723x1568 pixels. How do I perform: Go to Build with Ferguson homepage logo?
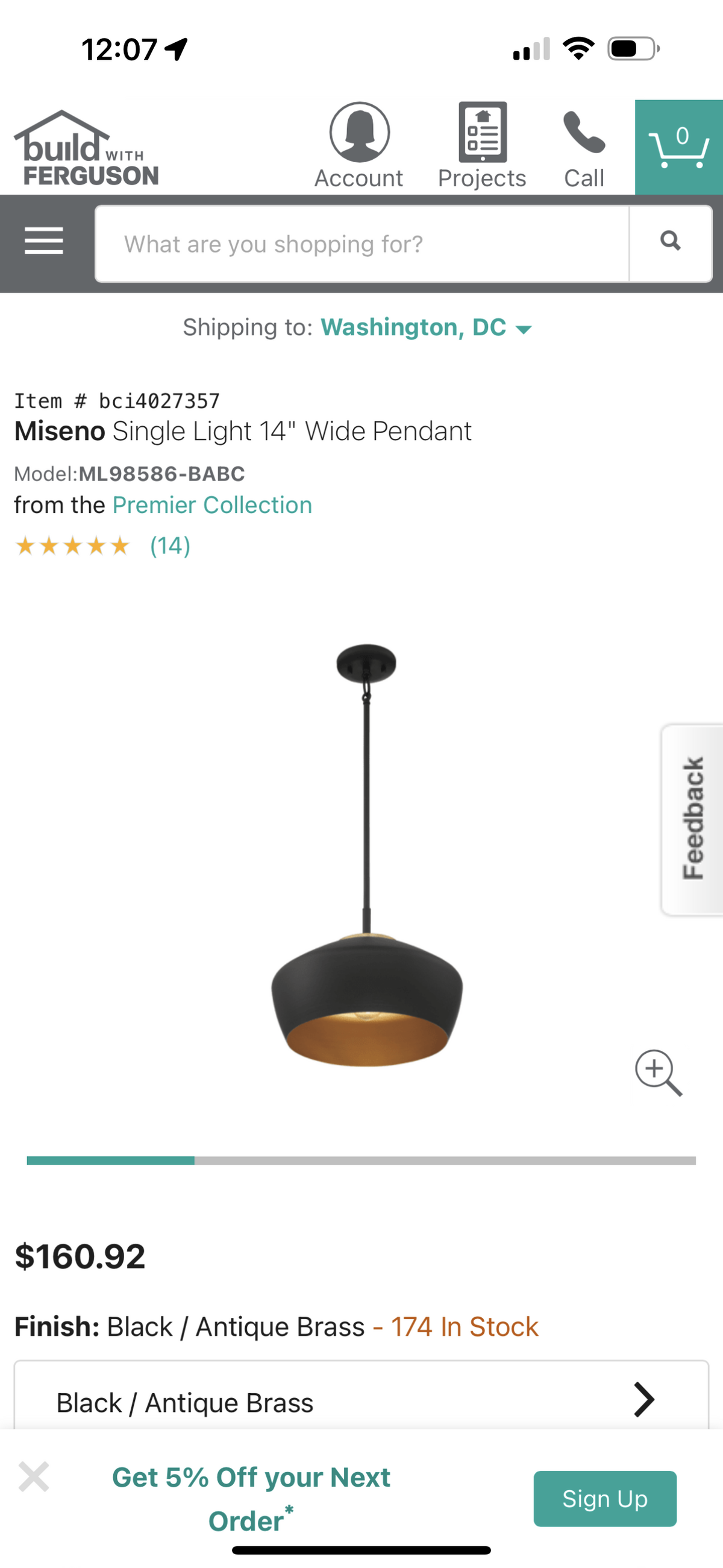click(86, 148)
